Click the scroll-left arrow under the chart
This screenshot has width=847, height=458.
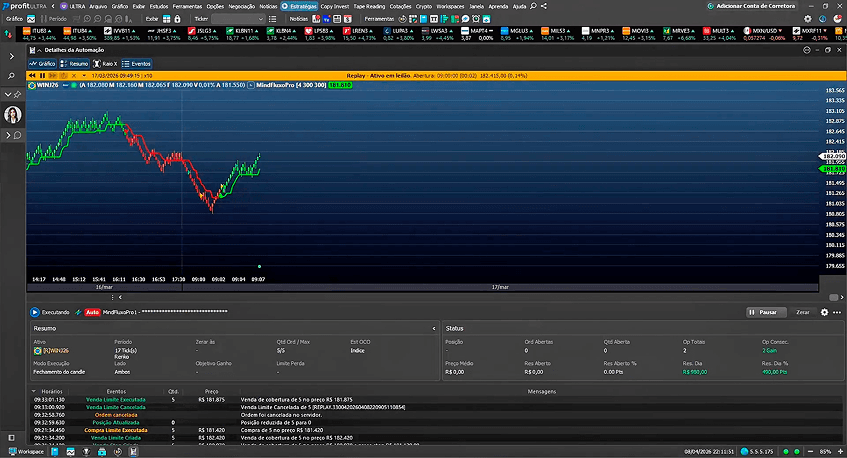tap(120, 297)
